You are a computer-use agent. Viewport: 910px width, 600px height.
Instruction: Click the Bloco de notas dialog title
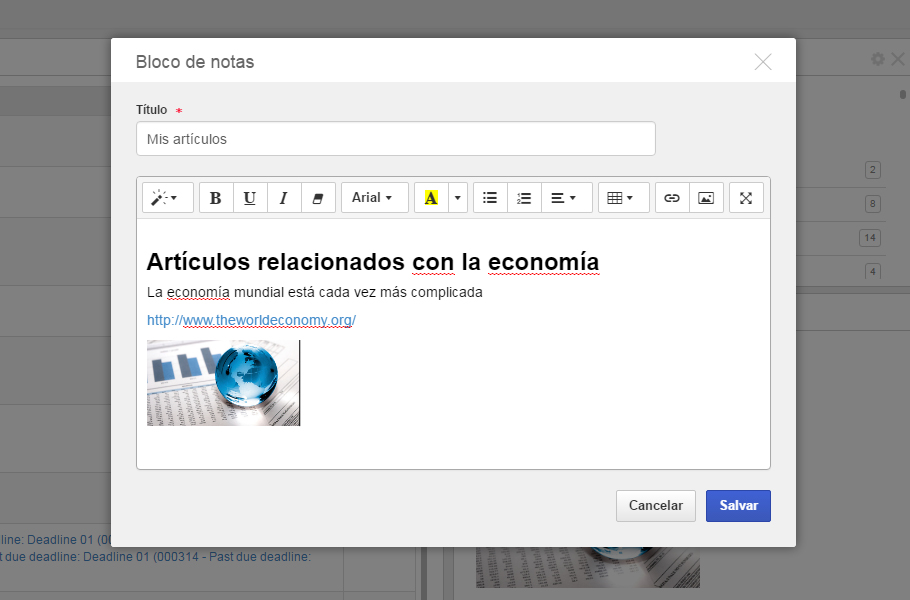pyautogui.click(x=195, y=62)
